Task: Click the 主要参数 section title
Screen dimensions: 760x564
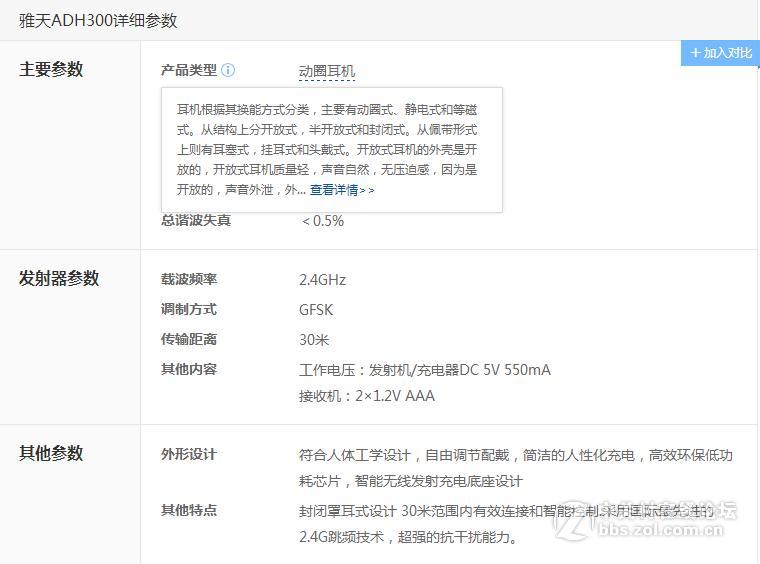Action: coord(51,69)
